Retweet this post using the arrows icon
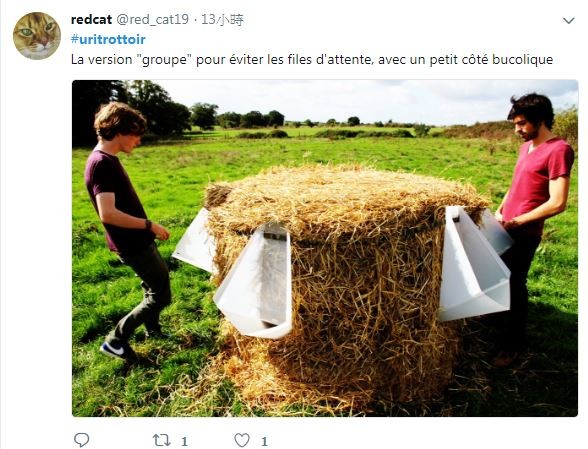 162,440
